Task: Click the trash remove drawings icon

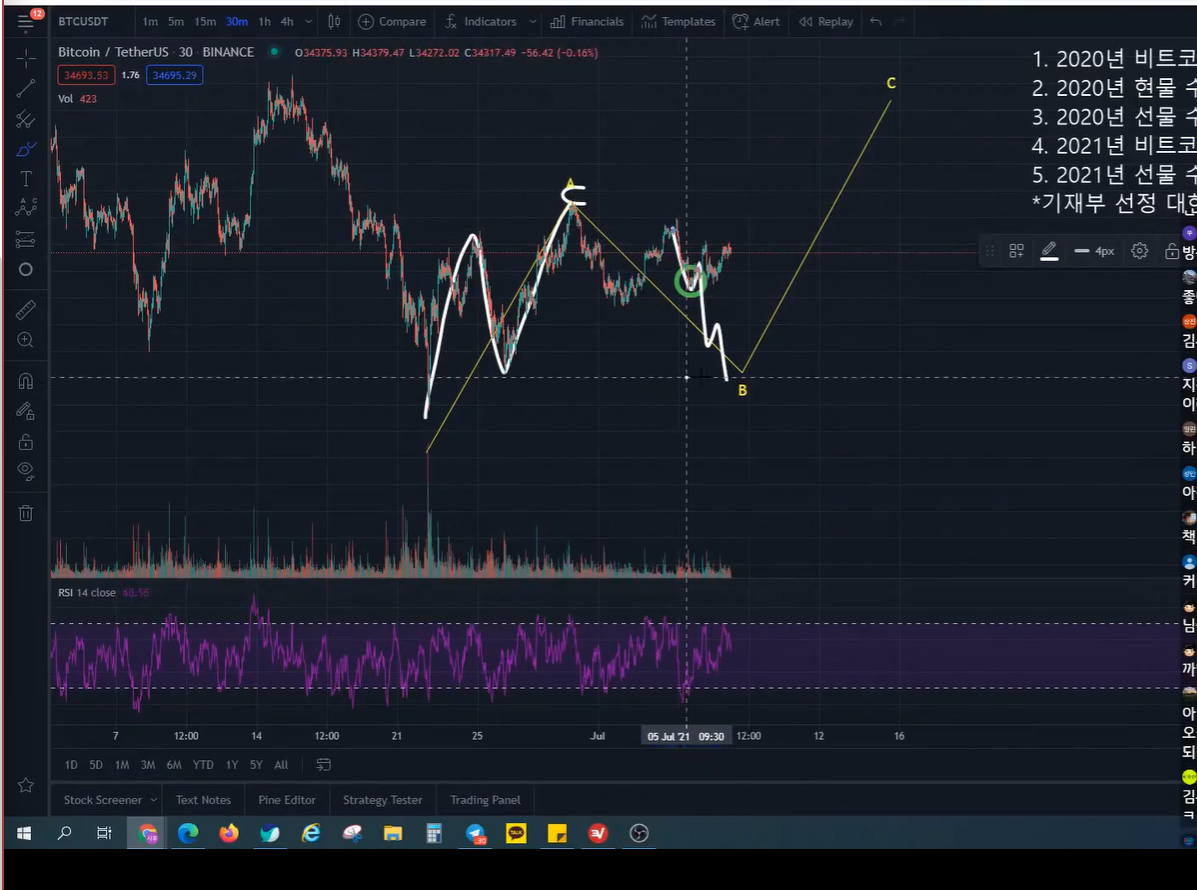Action: (x=25, y=513)
